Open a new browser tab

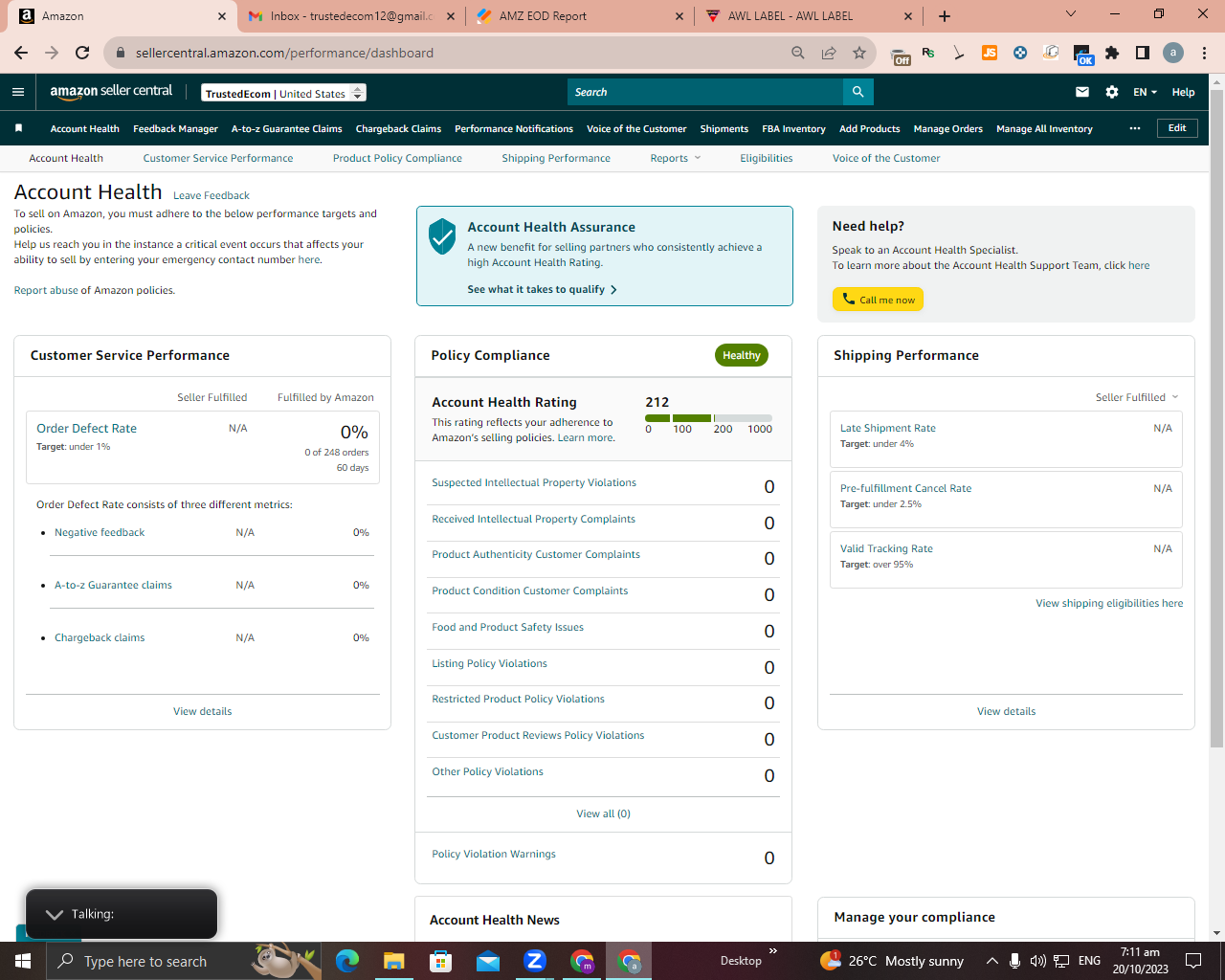945,16
